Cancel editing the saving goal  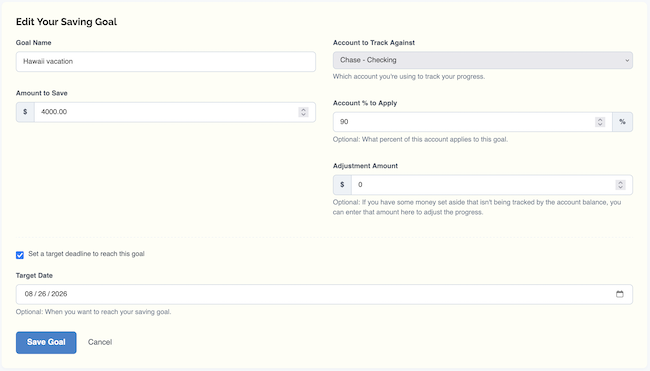pyautogui.click(x=100, y=342)
